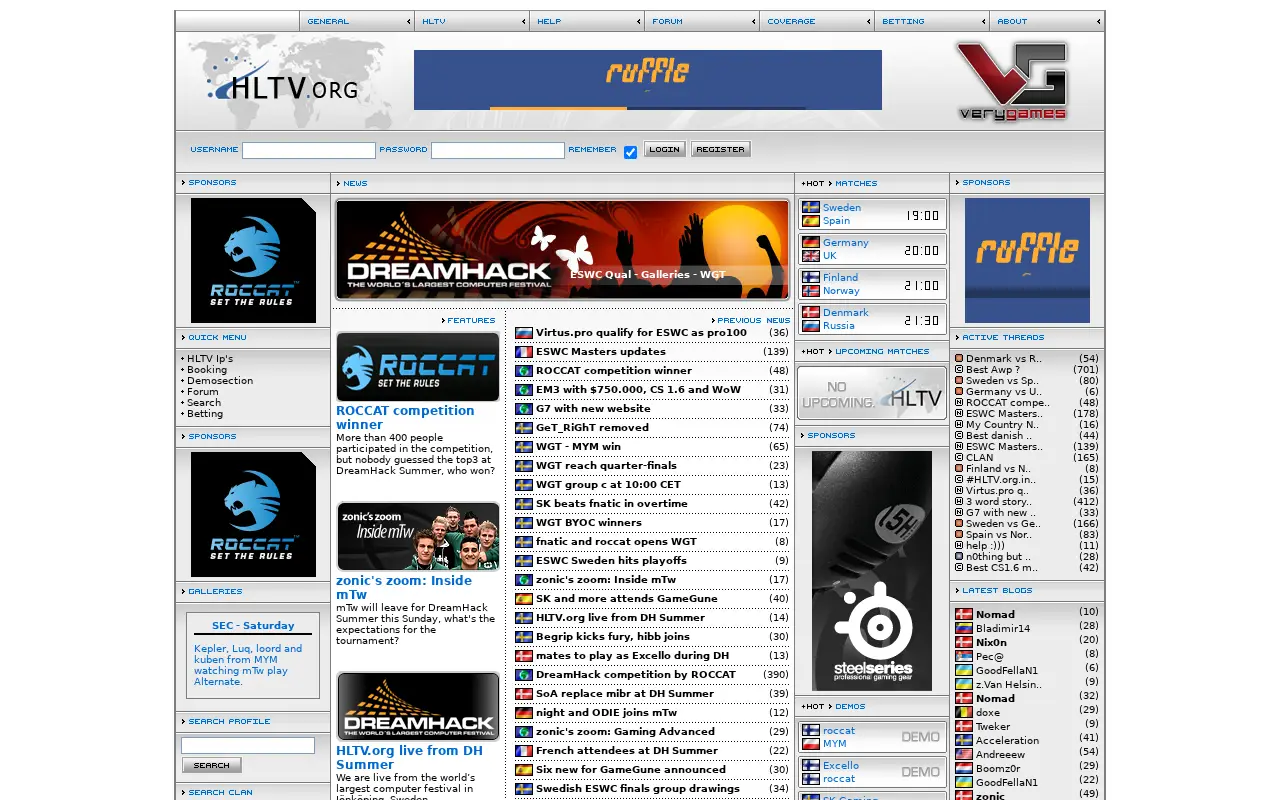Viewport: 1280px width, 800px height.
Task: Click the flag icon beside blogger Tweker
Action: tap(964, 727)
